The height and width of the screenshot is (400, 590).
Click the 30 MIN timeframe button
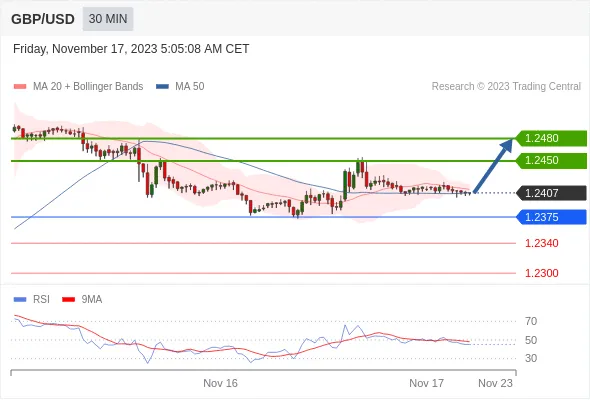108,19
